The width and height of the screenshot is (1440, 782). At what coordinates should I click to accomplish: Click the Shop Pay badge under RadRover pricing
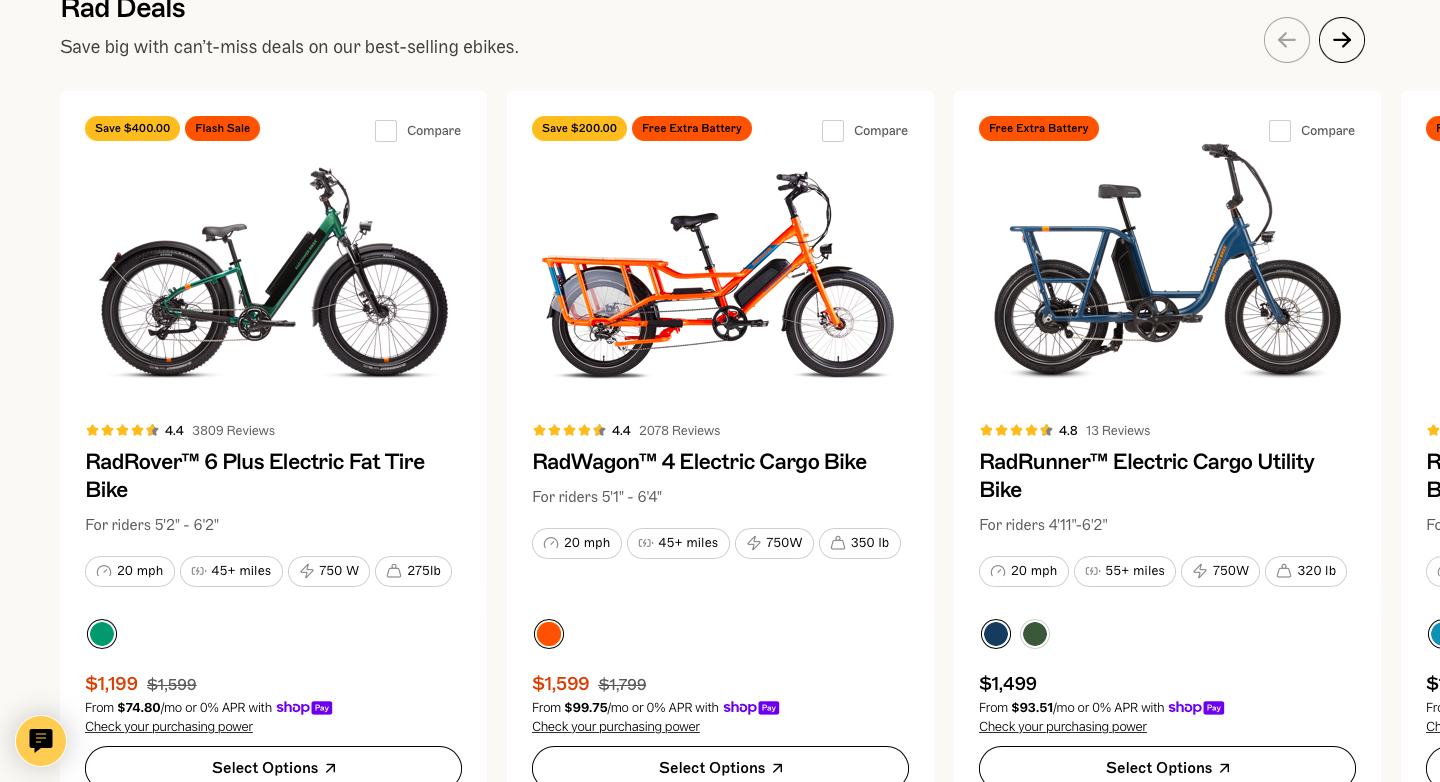(x=304, y=707)
